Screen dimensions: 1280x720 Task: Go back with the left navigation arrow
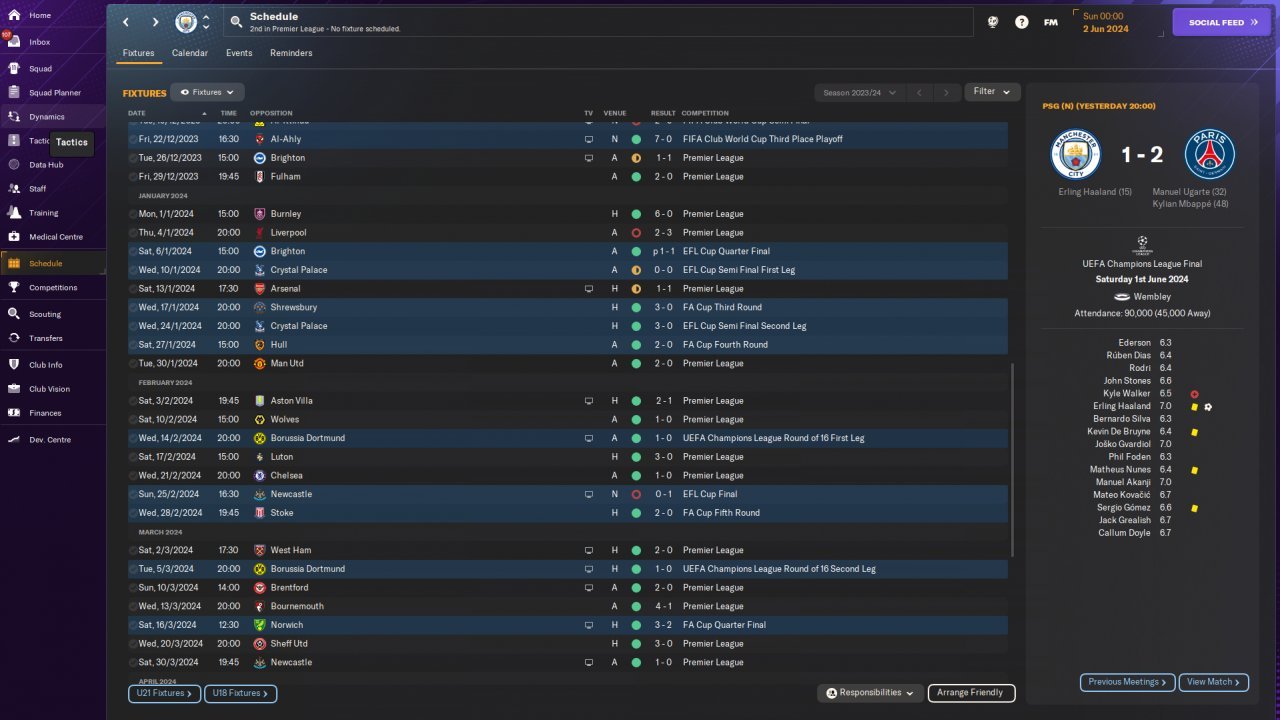point(126,22)
